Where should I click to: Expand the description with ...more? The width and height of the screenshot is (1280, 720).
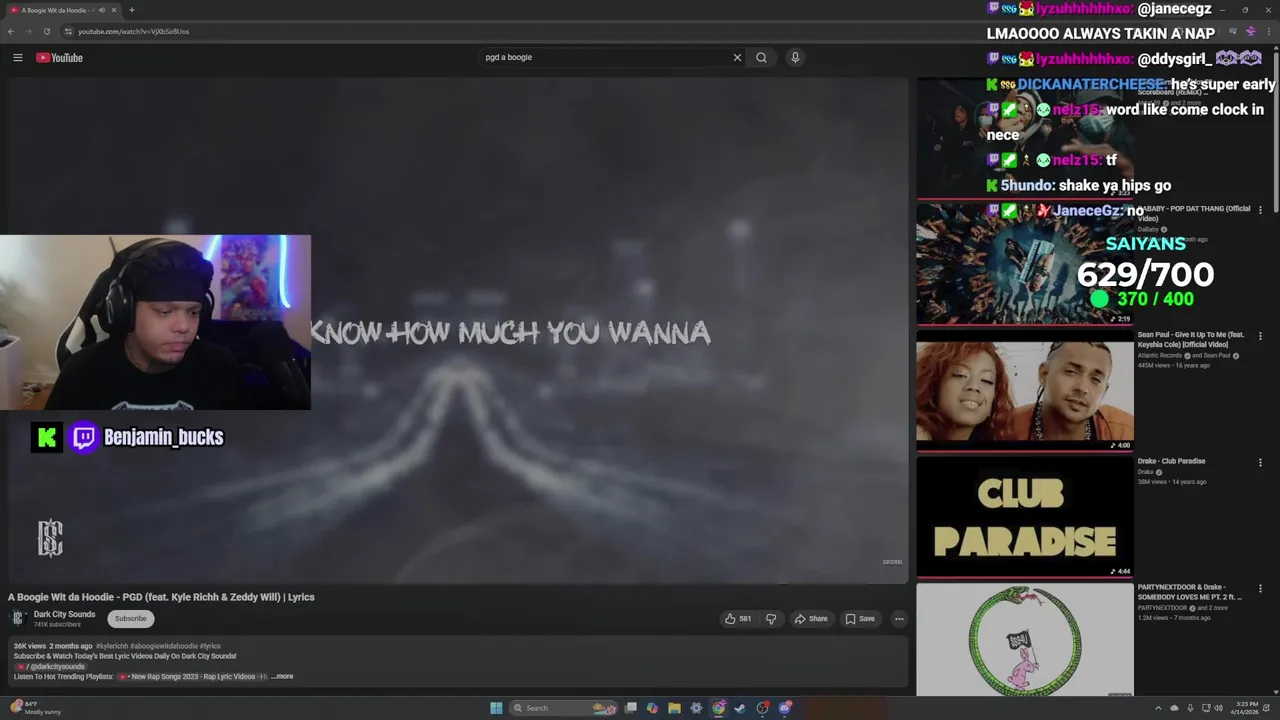(283, 676)
